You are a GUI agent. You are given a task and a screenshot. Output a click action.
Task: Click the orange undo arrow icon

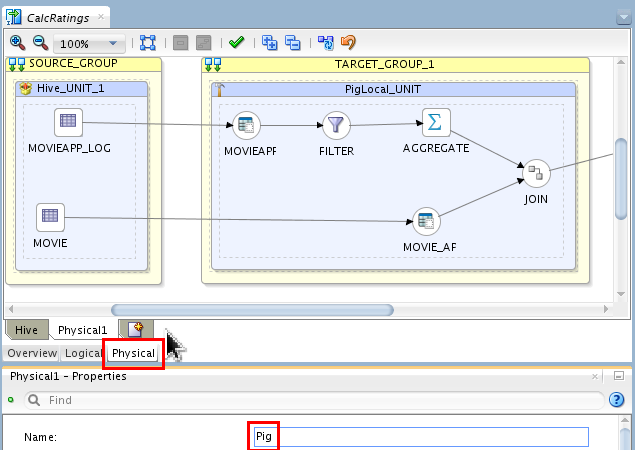click(x=348, y=42)
